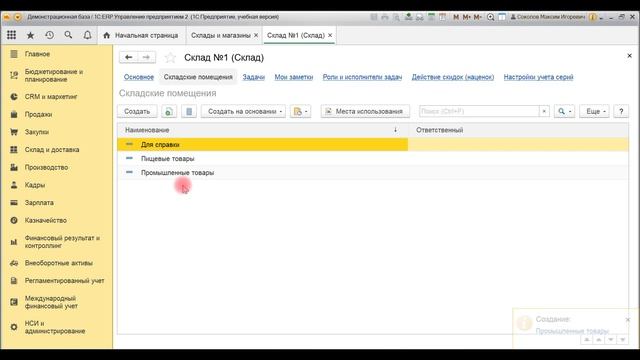Image resolution: width=640 pixels, height=360 pixels.
Task: Go forward with the right arrow button
Action: tap(146, 57)
